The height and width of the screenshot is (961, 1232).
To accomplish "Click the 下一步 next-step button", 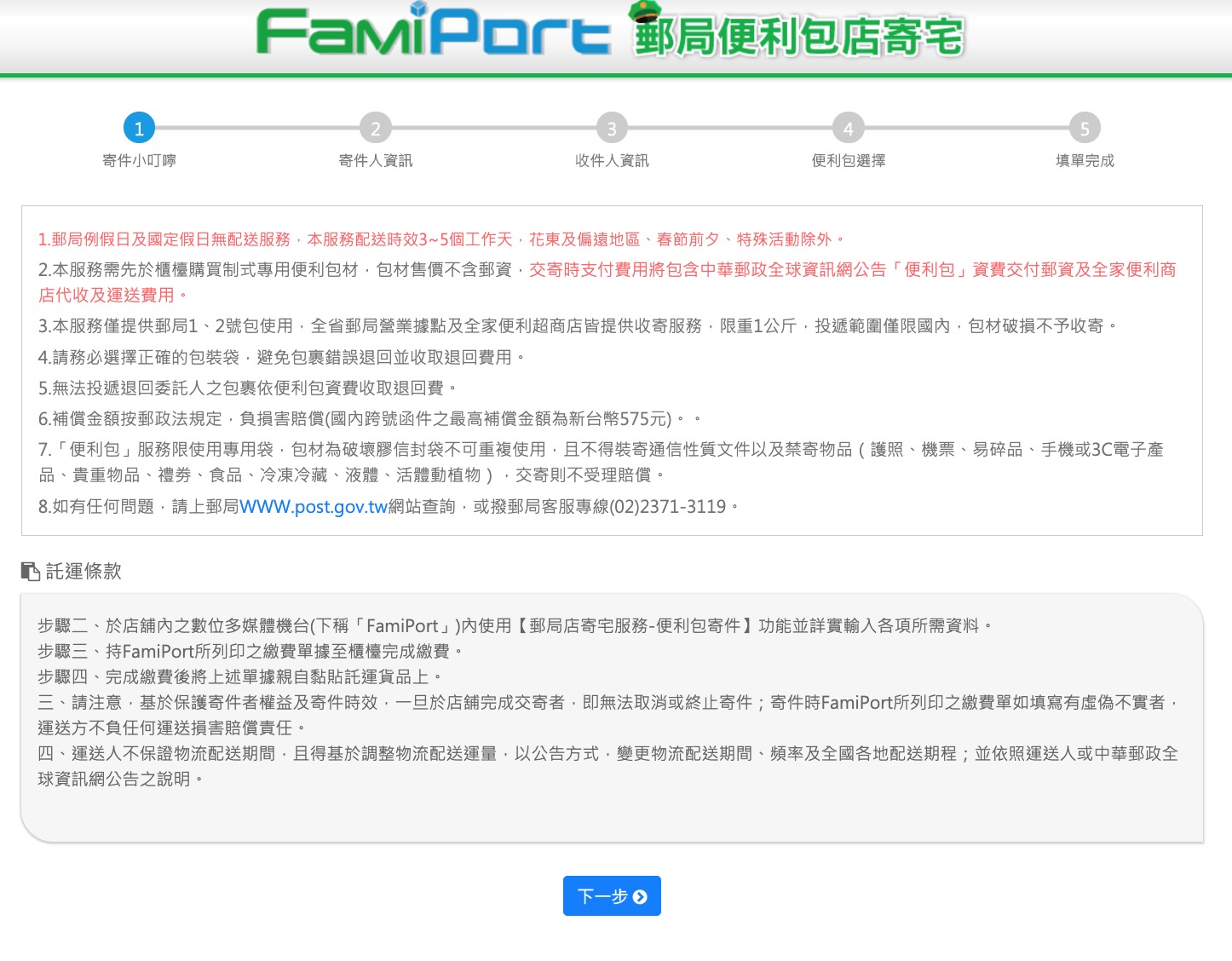I will (x=612, y=896).
